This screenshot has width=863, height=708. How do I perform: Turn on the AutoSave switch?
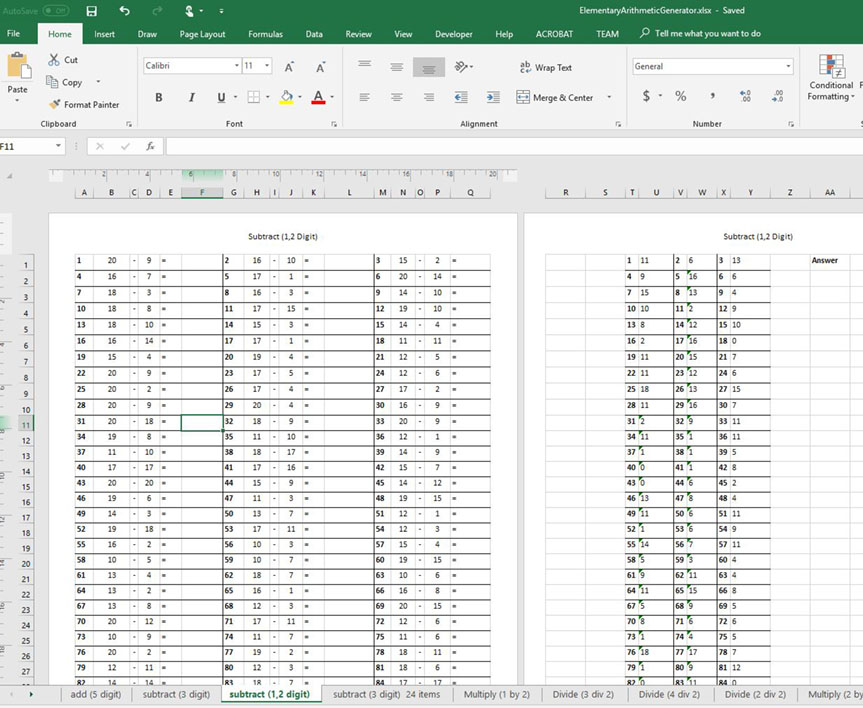pos(56,10)
